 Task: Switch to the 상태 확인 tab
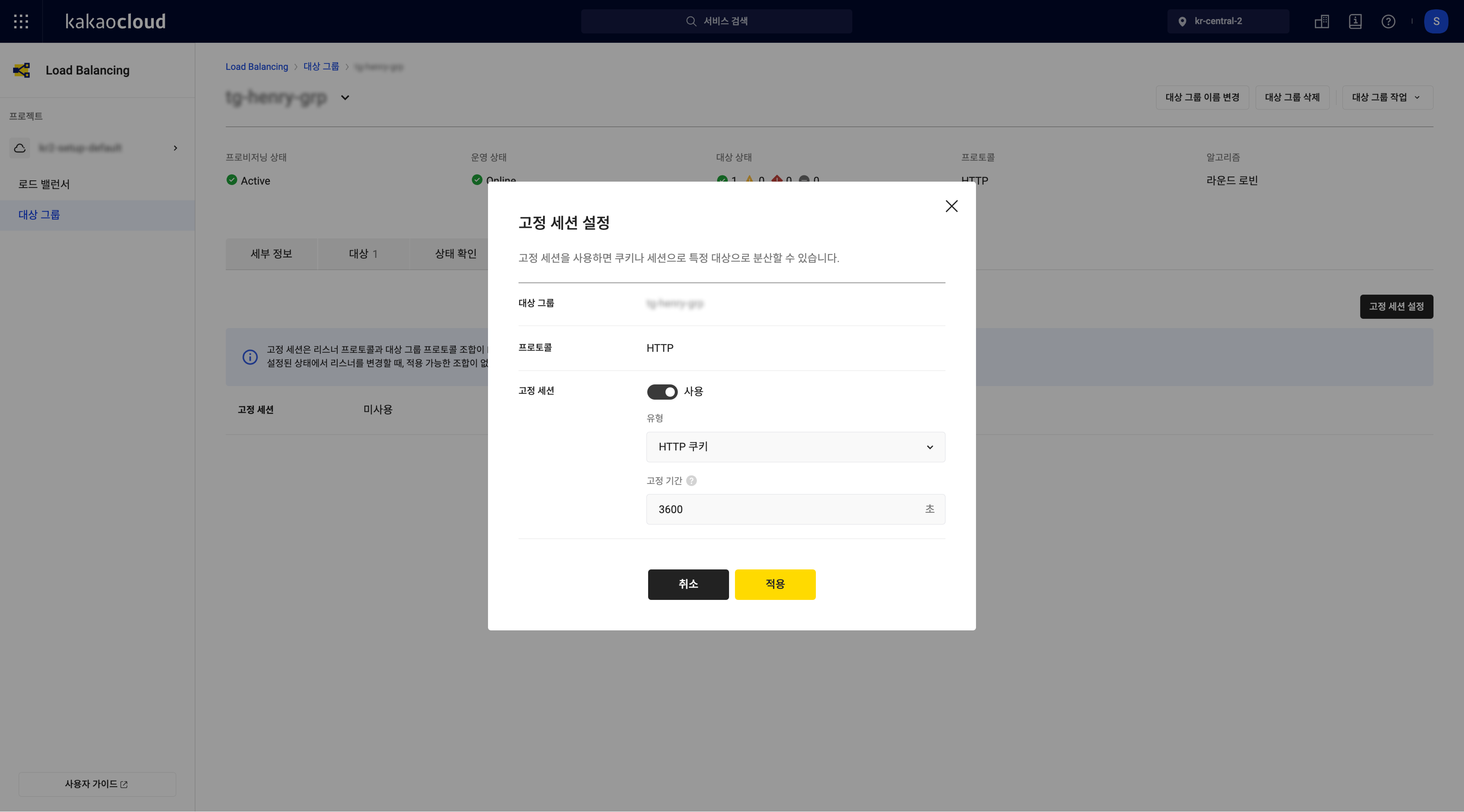[x=455, y=254]
